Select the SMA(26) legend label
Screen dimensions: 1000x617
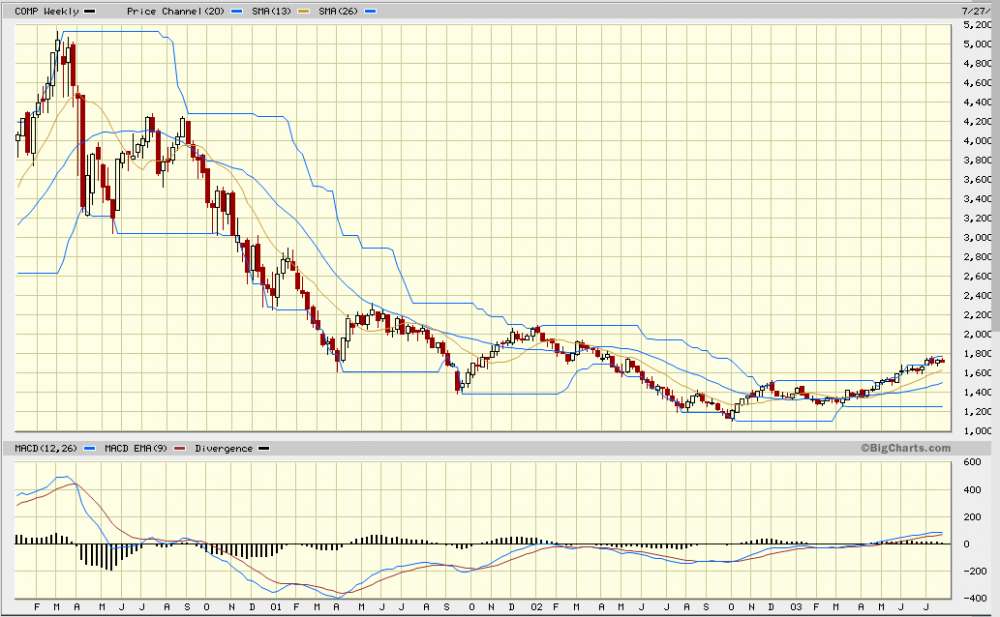(338, 10)
